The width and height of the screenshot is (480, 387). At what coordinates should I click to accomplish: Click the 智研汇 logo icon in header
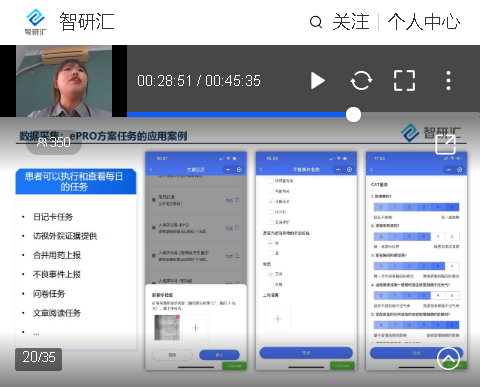coord(35,22)
